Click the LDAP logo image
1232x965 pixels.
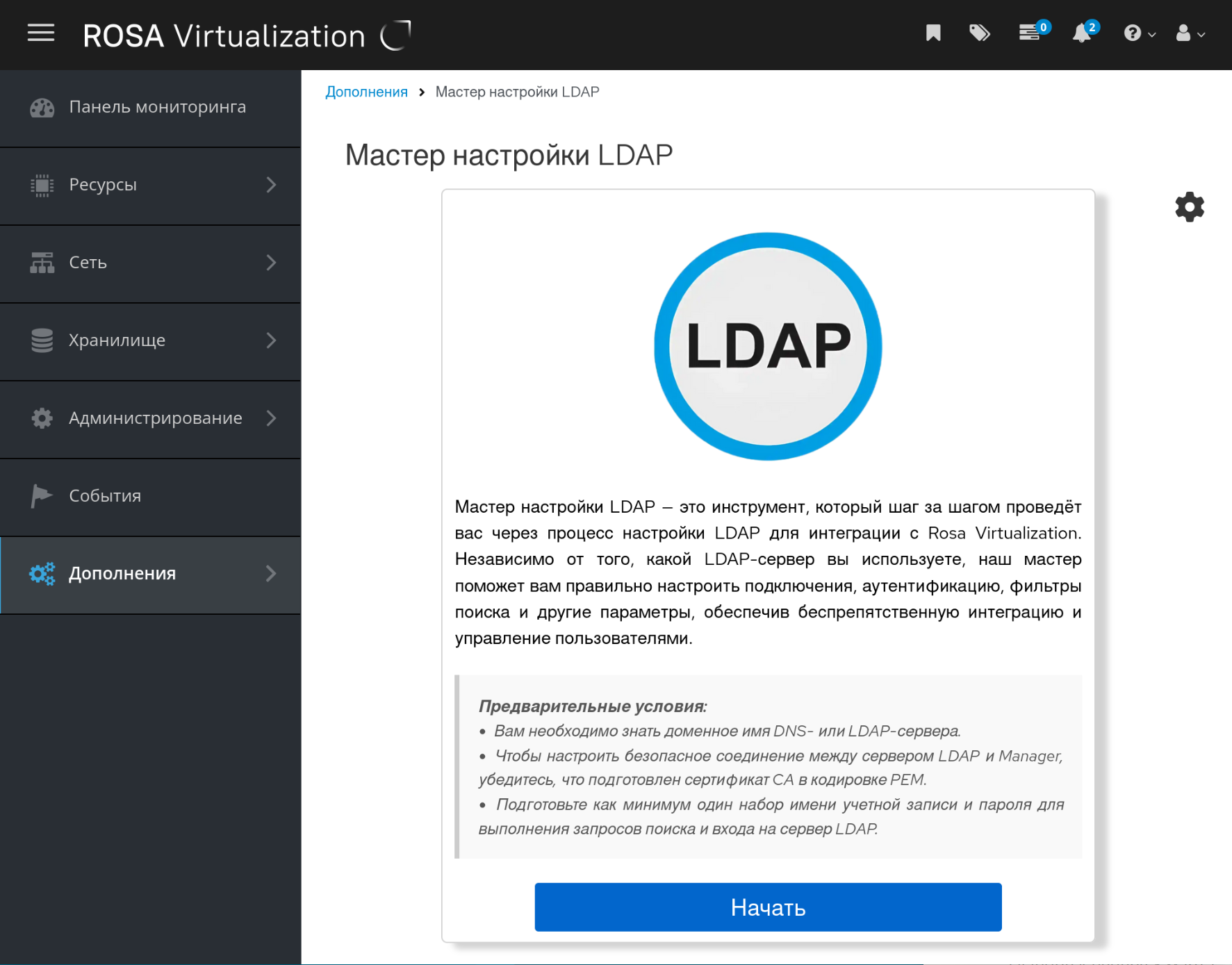[768, 346]
